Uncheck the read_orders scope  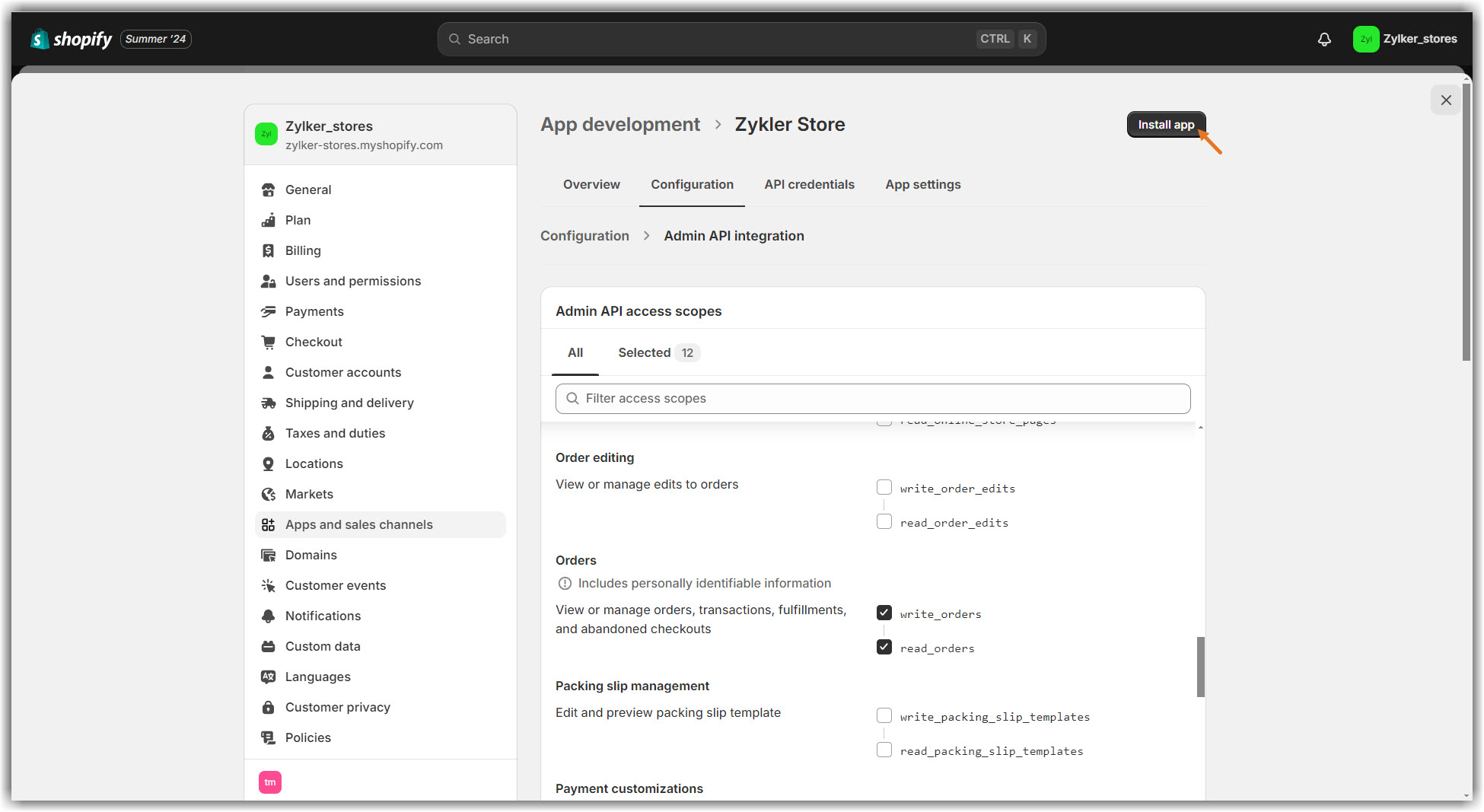pos(884,647)
